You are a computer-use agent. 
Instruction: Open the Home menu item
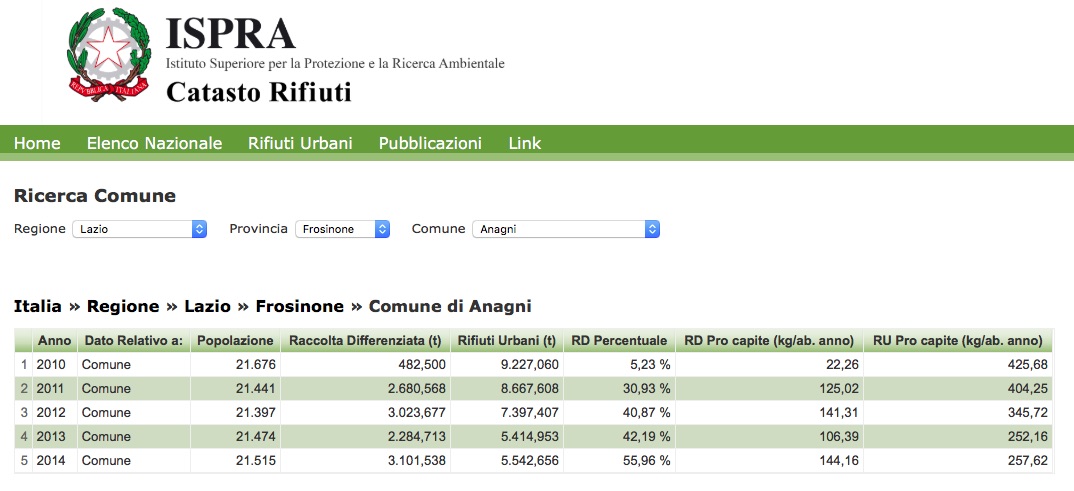pyautogui.click(x=37, y=143)
